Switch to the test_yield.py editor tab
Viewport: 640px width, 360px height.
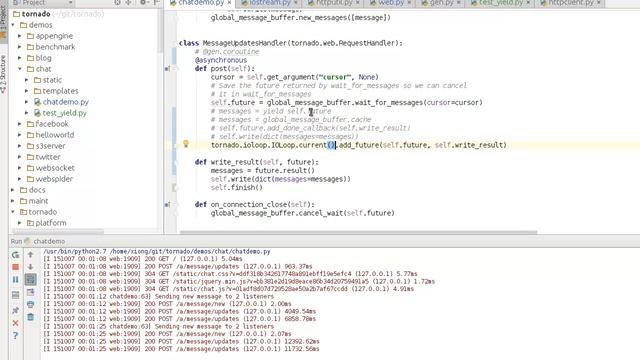(500, 3)
